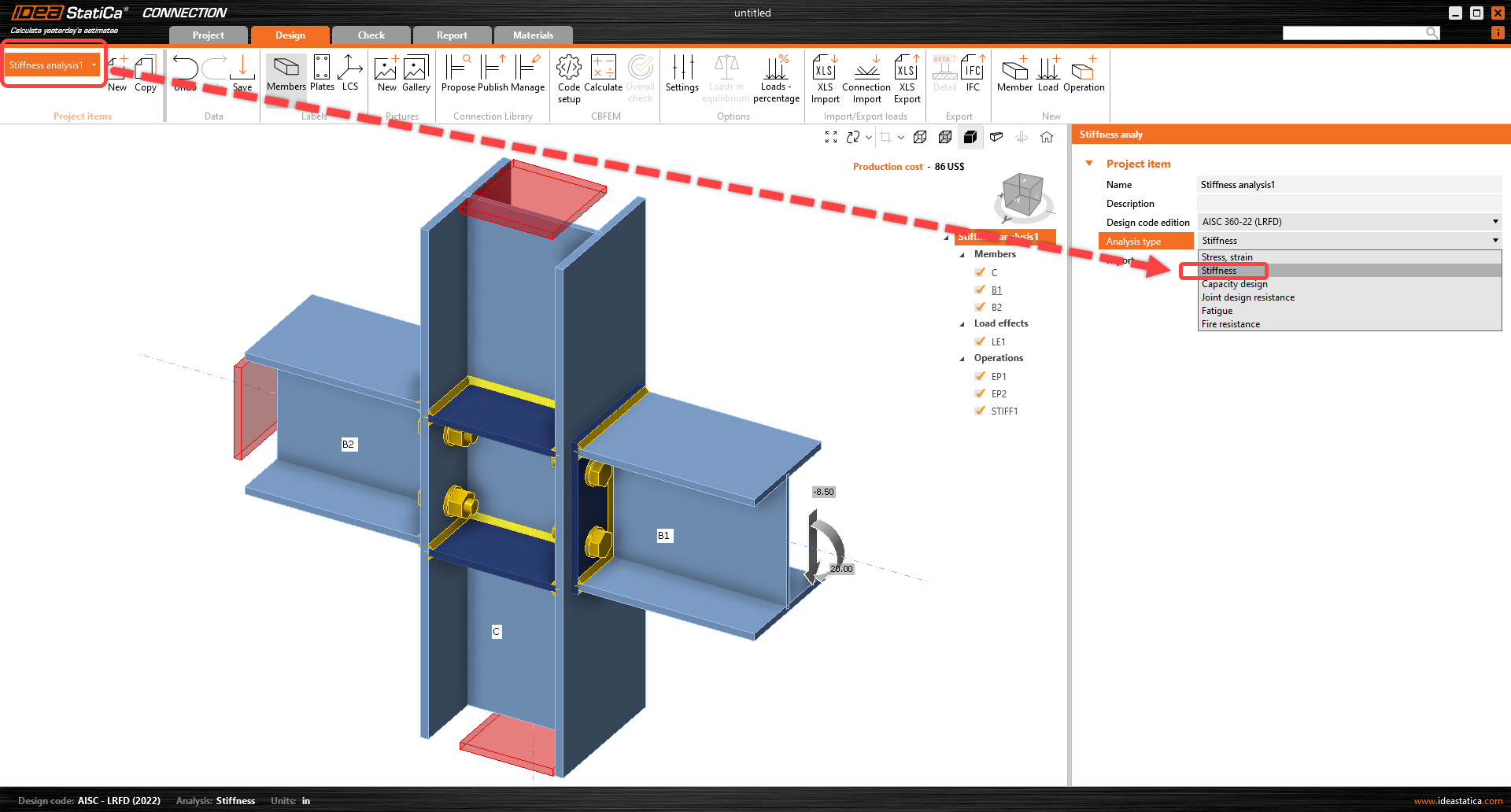Expand the Stiffness analysis1 project item dropdown

point(94,65)
